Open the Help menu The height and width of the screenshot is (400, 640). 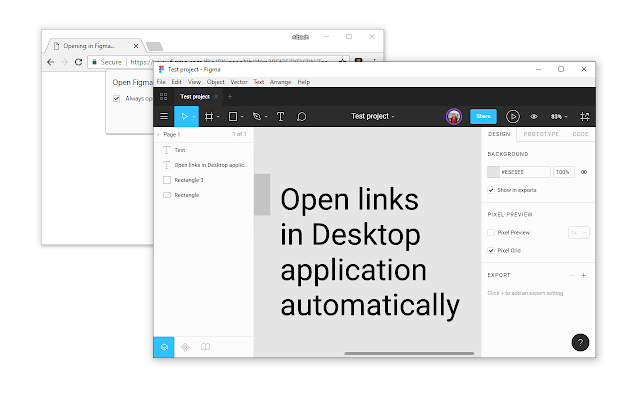click(x=304, y=82)
